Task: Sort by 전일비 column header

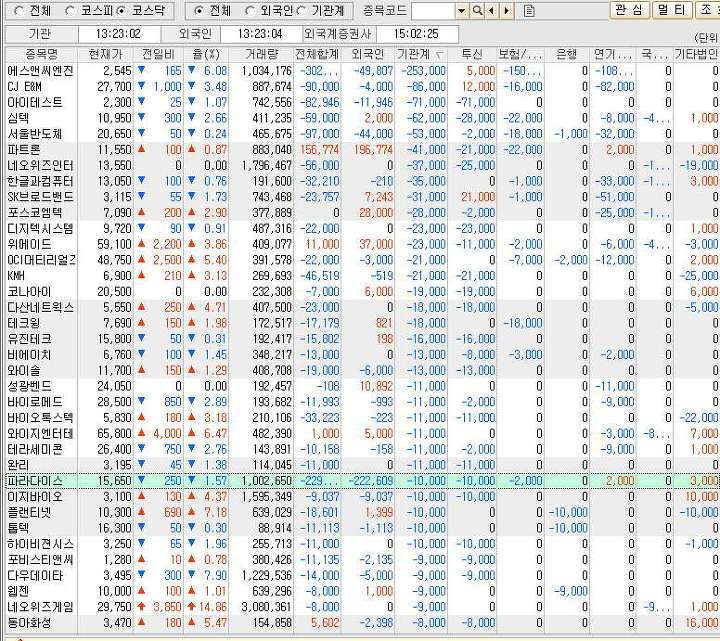Action: 158,54
